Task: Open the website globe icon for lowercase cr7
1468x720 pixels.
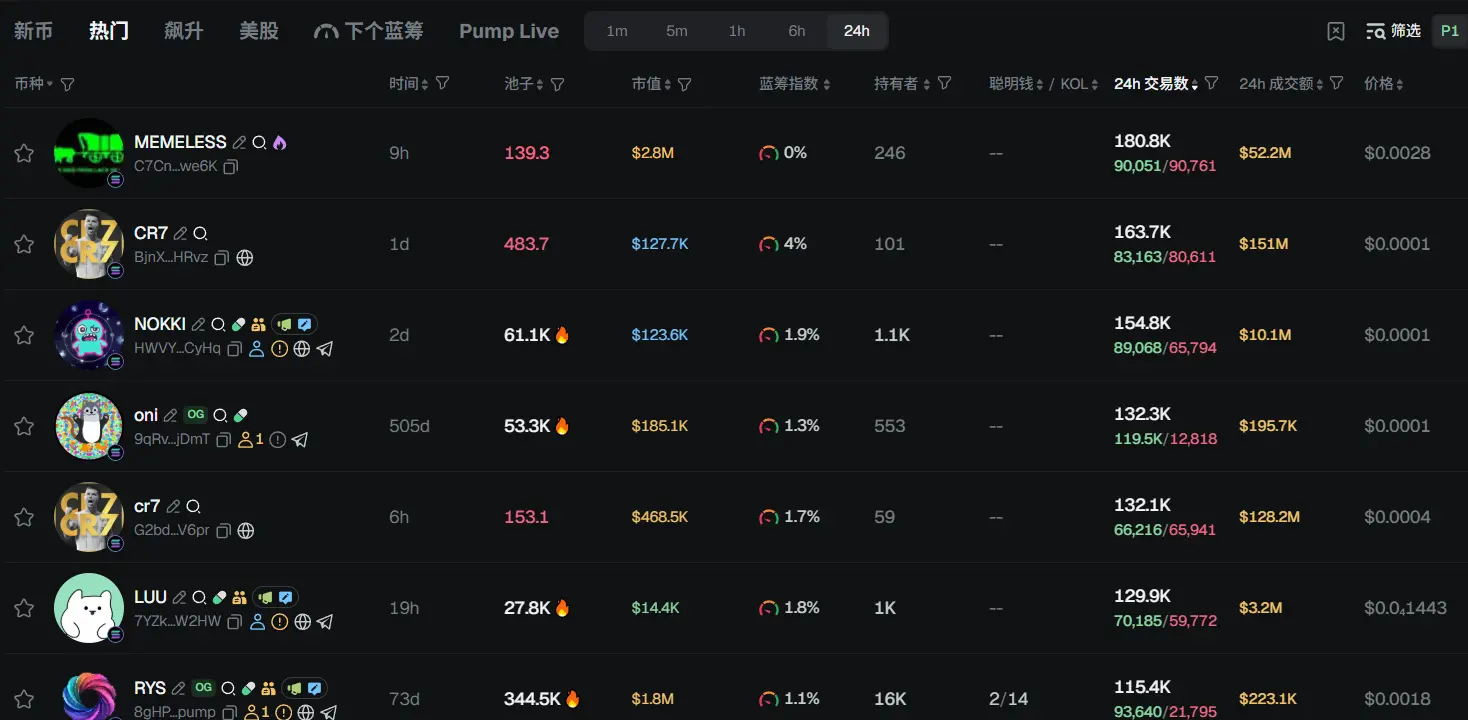Action: click(245, 531)
